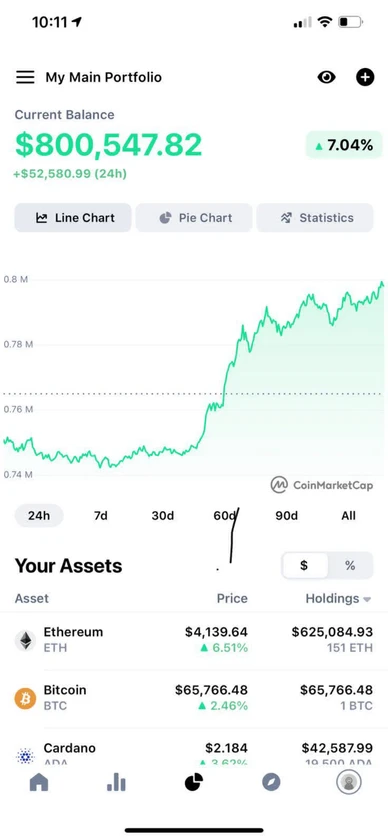Toggle balance visibility eye icon
Viewport: 388px width, 840px height.
(x=326, y=77)
